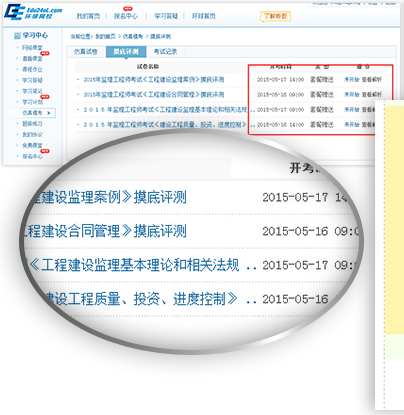Open 直播课堂 in the sidebar

(32, 59)
